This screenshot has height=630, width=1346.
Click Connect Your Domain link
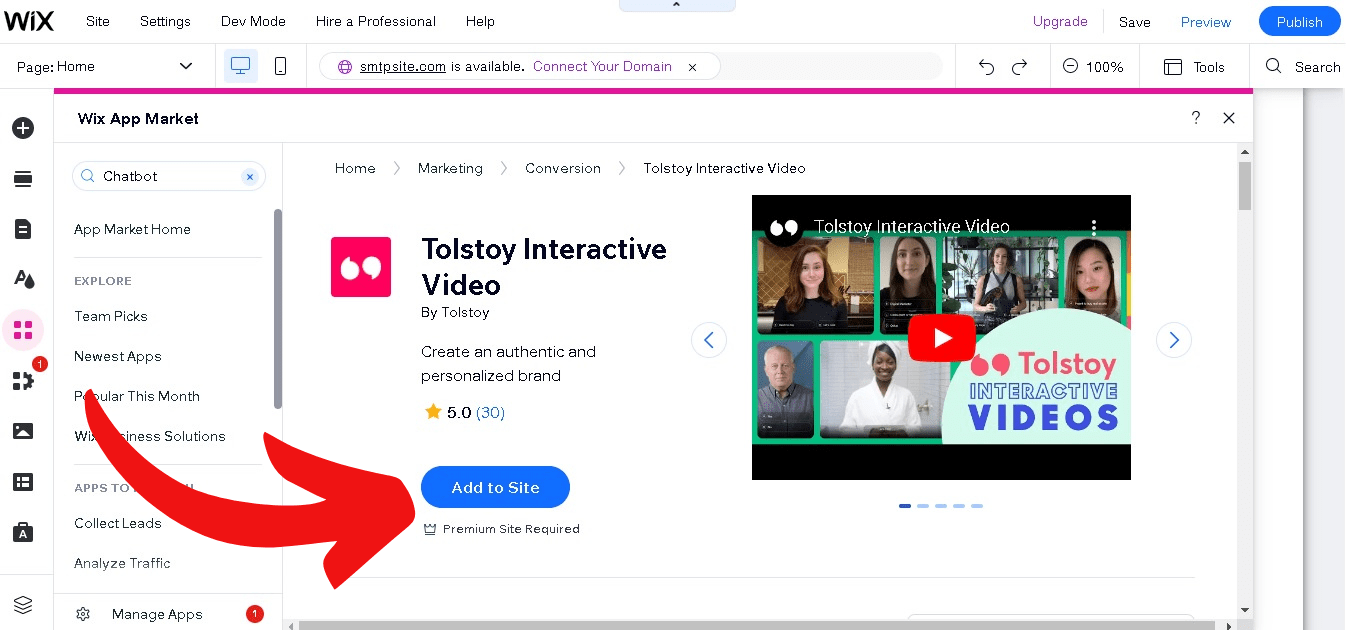tap(602, 67)
